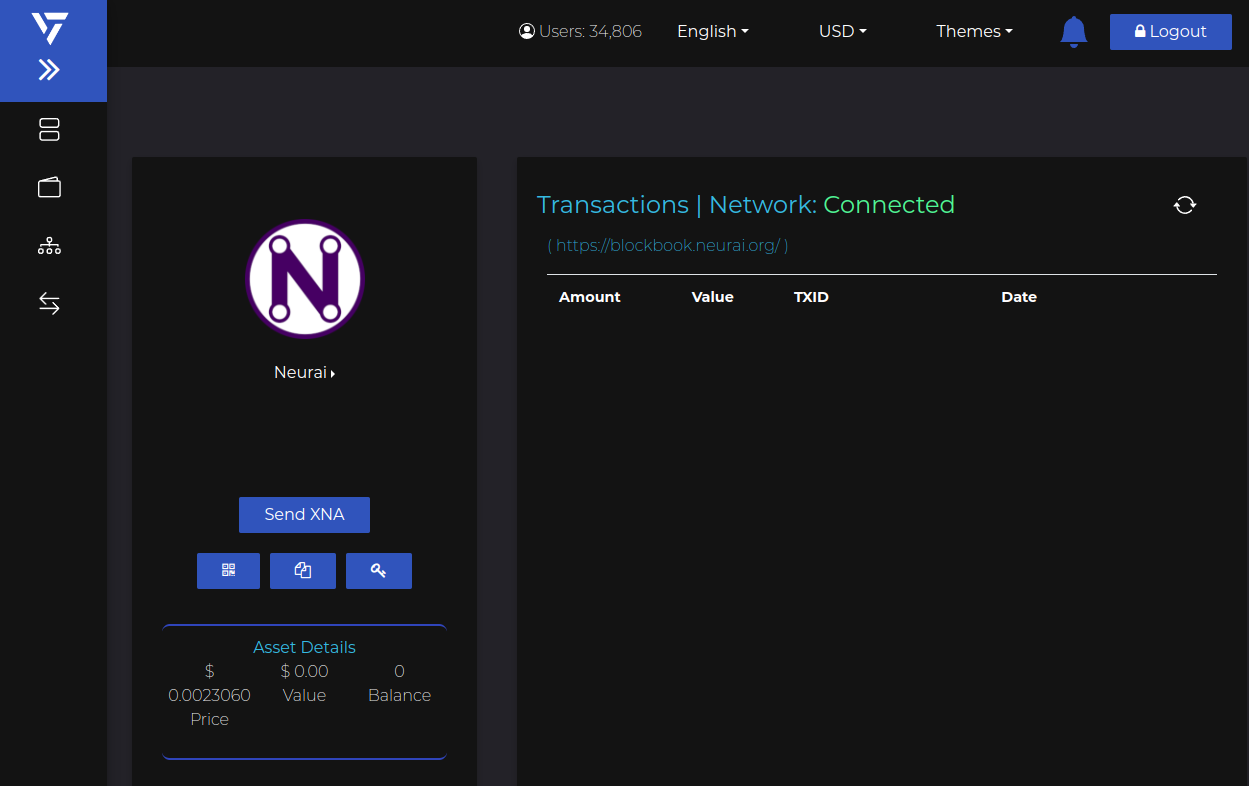
Task: Open the Themes dropdown menu
Action: tap(973, 31)
